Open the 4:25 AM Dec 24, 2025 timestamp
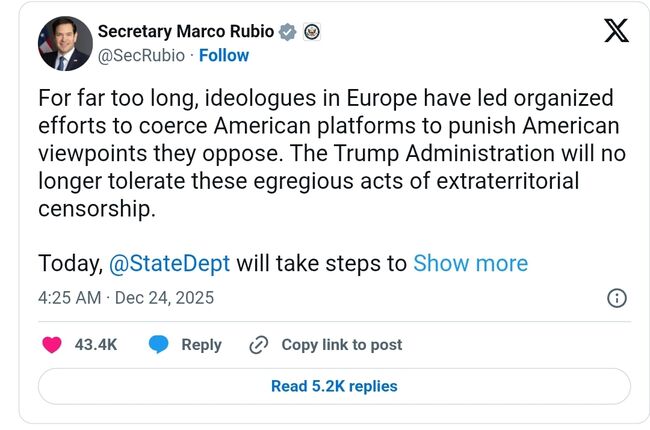The image size is (650, 430). pos(126,298)
